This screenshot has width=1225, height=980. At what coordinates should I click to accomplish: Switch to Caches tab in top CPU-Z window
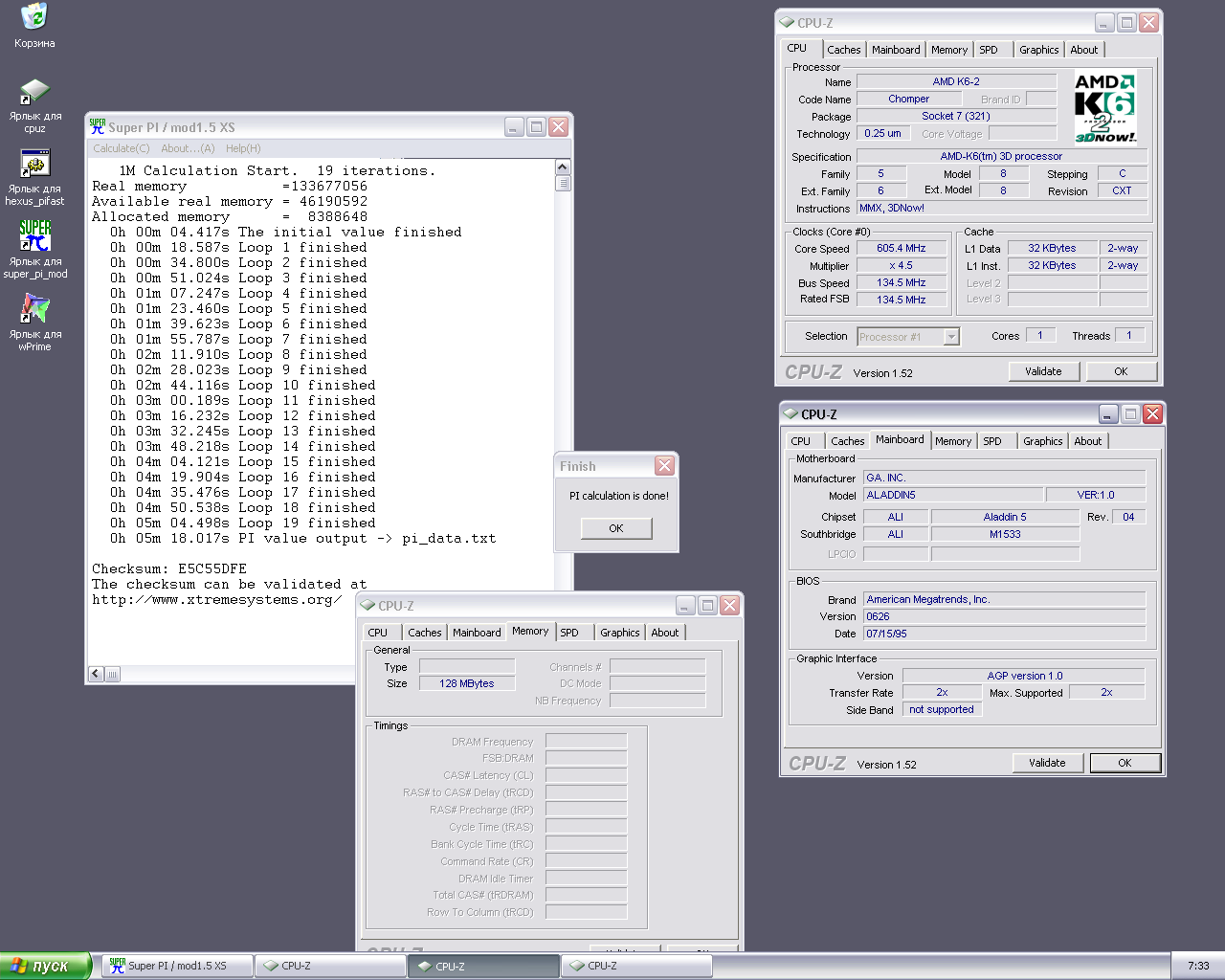click(843, 50)
